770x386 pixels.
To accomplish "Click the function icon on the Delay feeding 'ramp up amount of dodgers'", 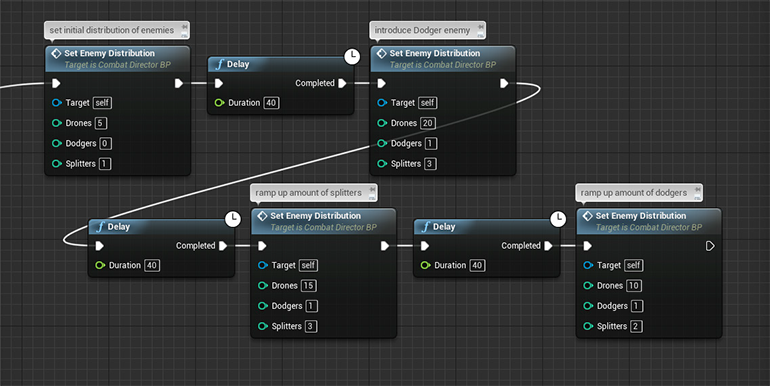I will (x=425, y=226).
